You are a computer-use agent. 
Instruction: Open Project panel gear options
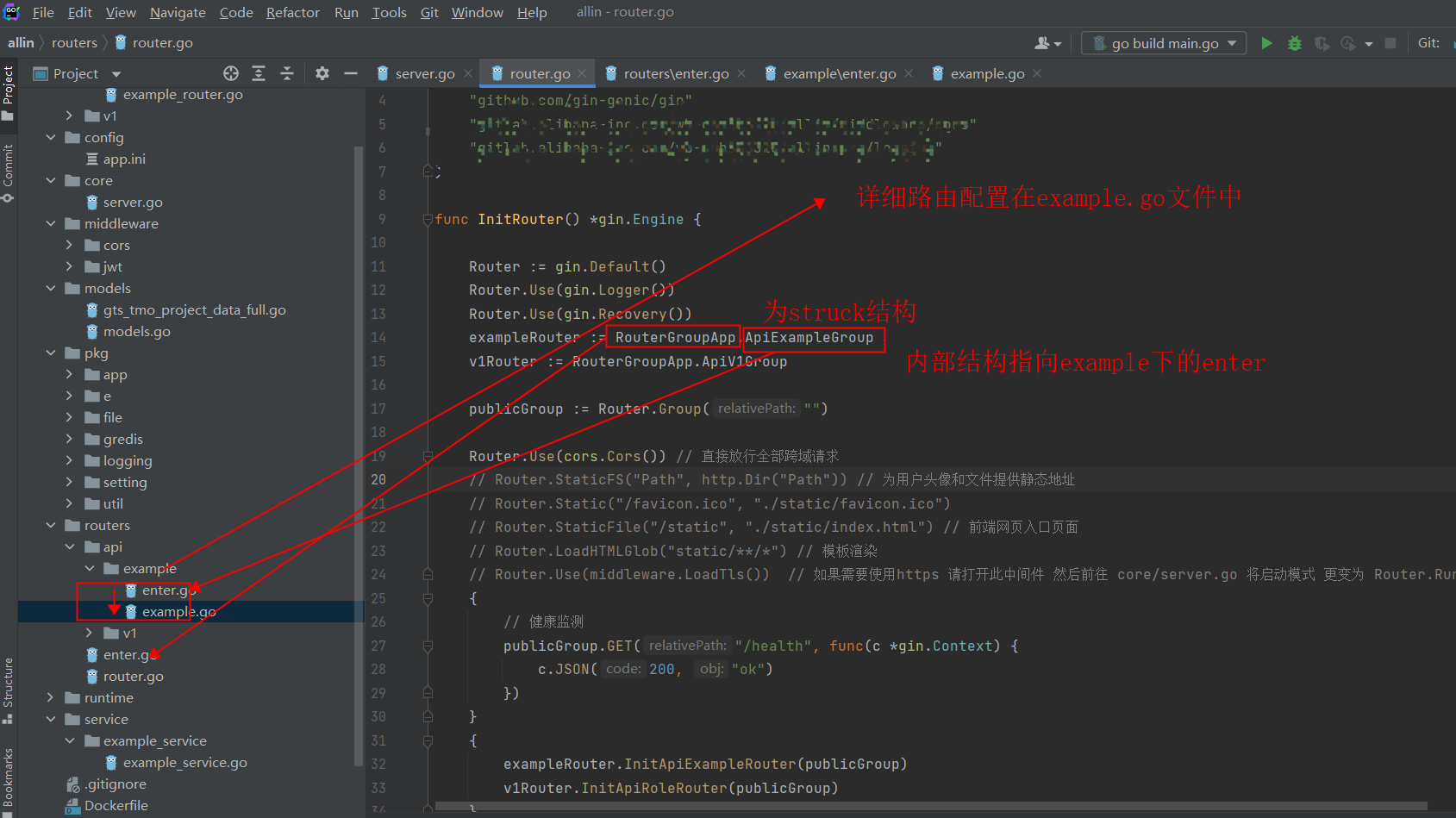click(322, 73)
